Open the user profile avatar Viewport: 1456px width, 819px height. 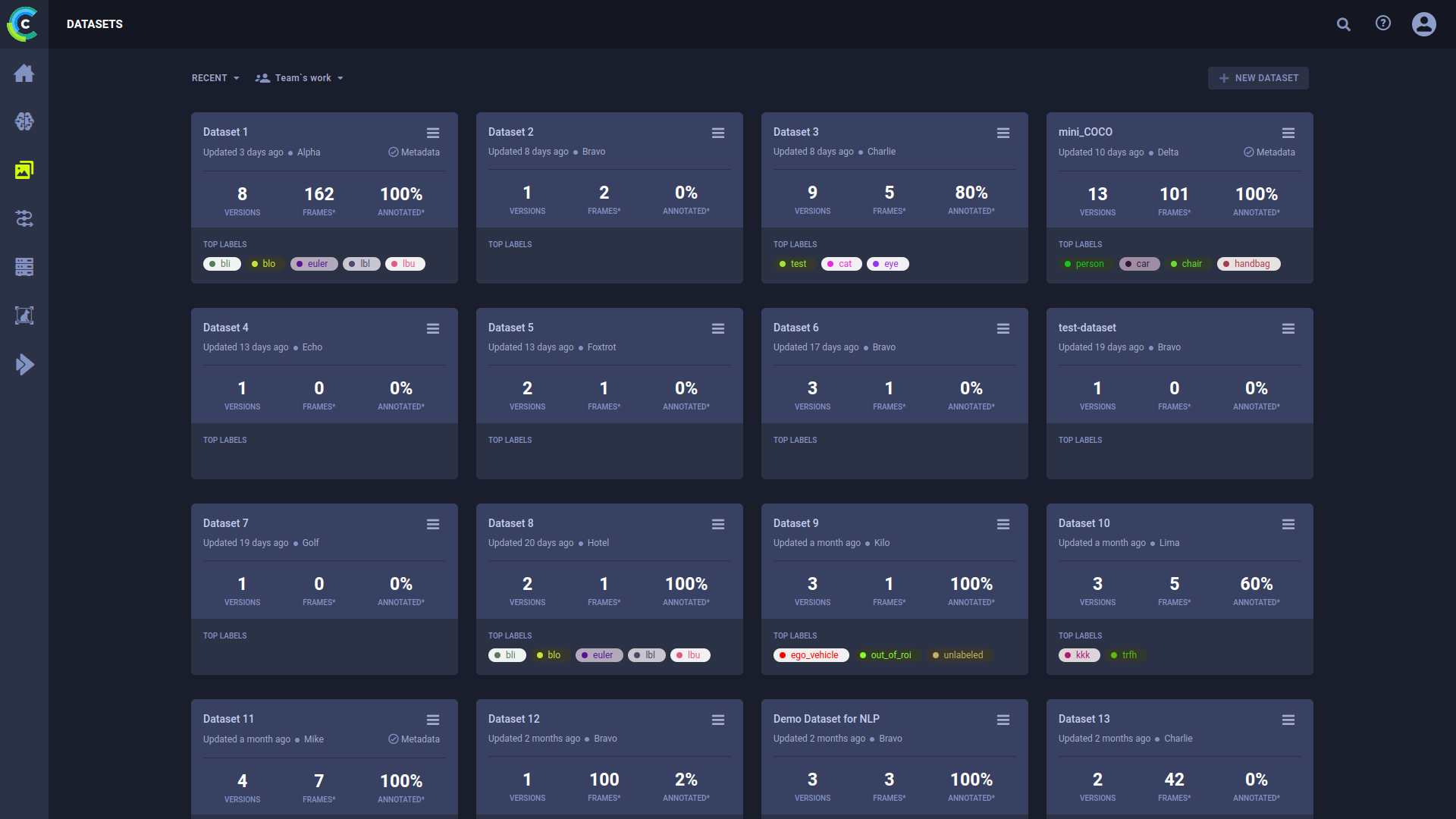(1423, 24)
